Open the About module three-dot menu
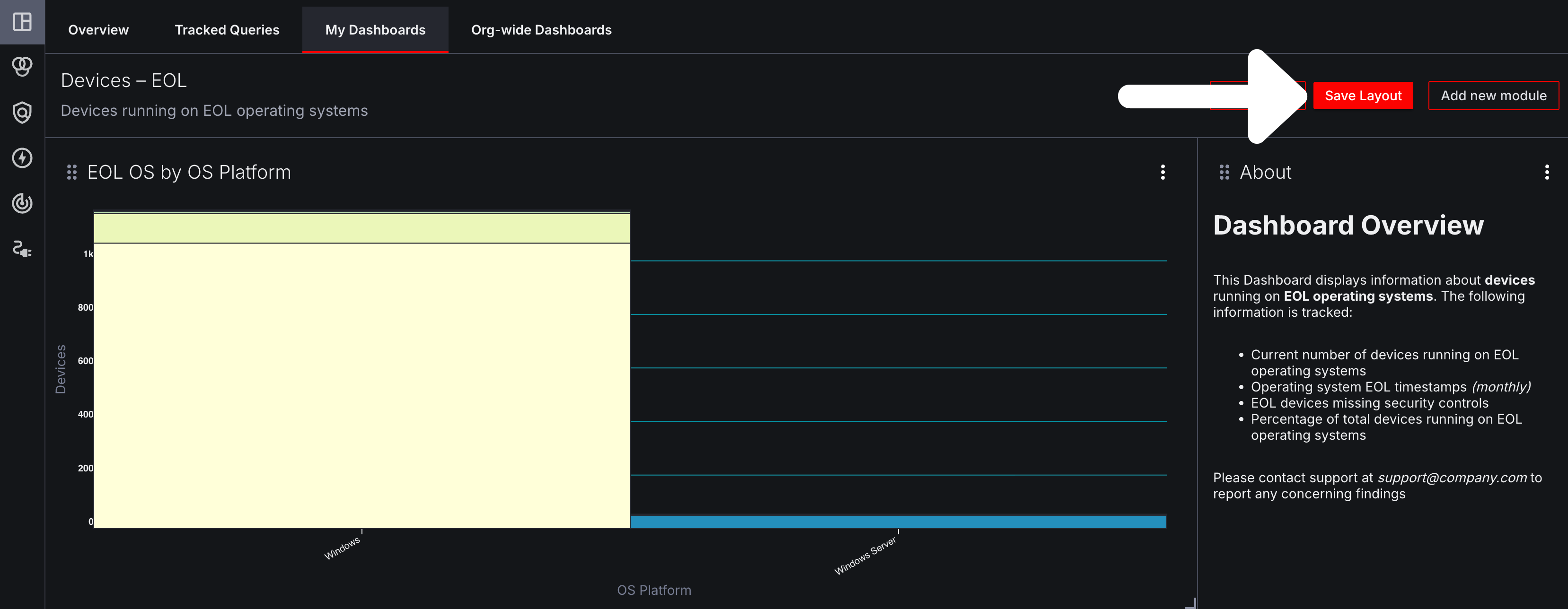The width and height of the screenshot is (1568, 609). click(x=1547, y=172)
